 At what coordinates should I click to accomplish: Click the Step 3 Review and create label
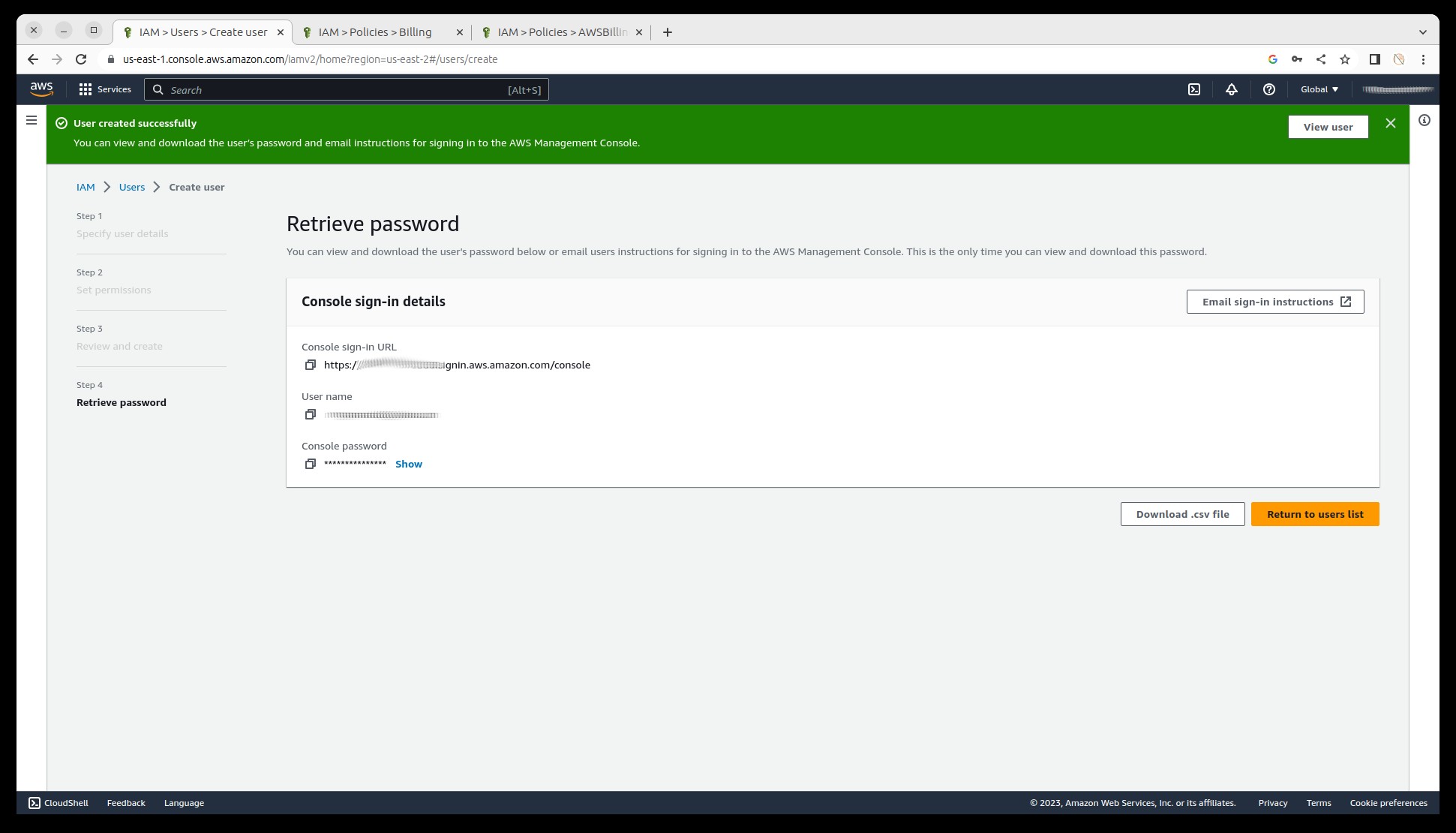pos(119,346)
